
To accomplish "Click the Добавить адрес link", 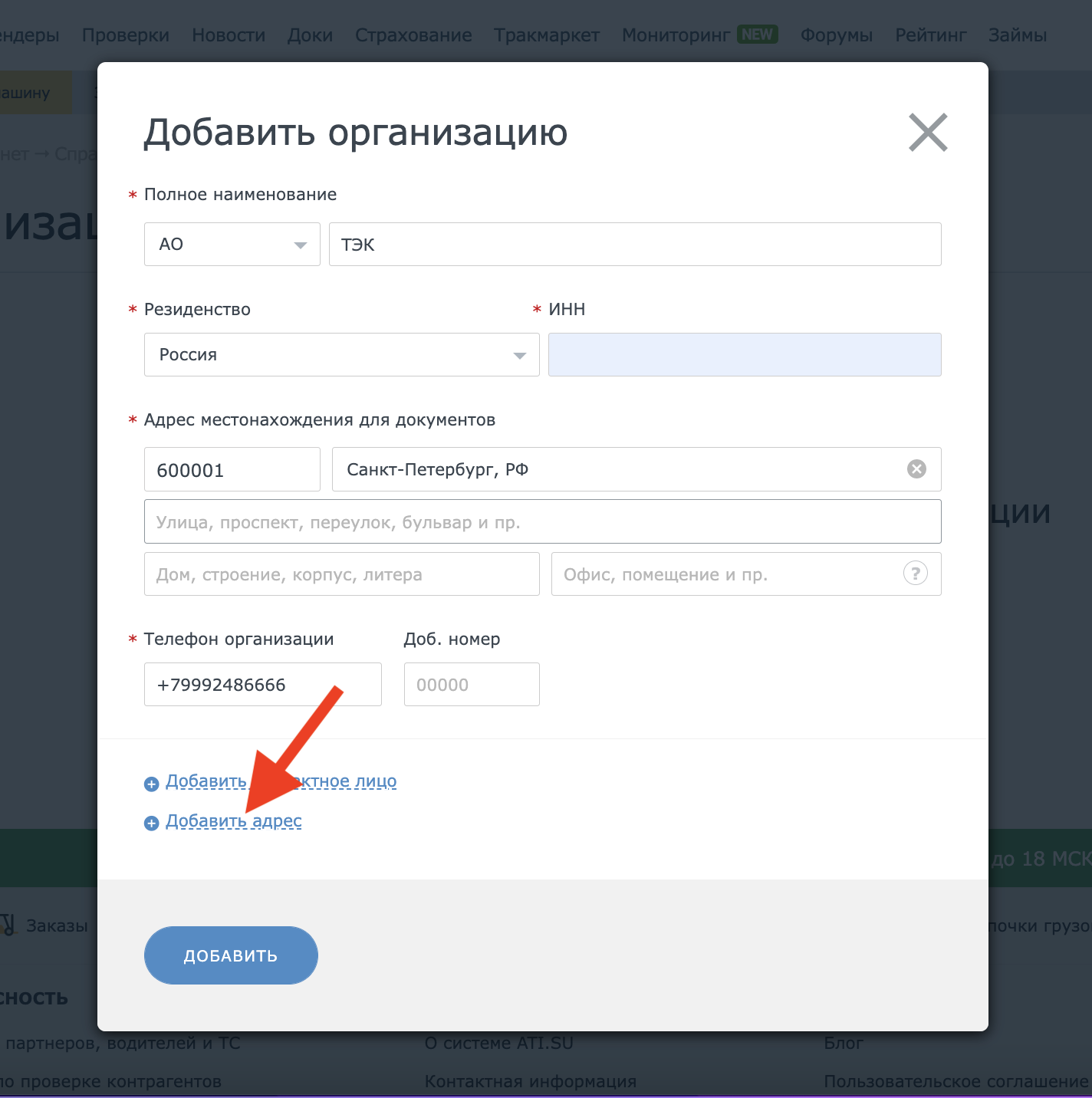I will (x=234, y=821).
